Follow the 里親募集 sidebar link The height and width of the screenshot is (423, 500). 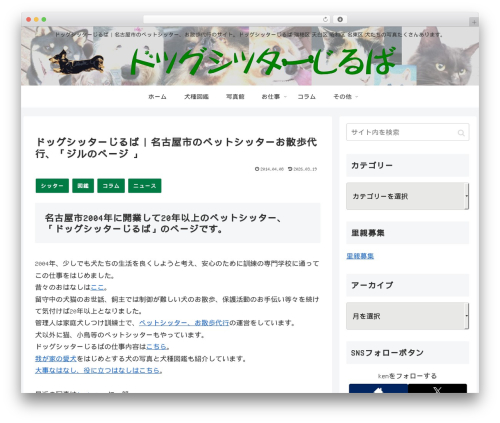pyautogui.click(x=360, y=256)
